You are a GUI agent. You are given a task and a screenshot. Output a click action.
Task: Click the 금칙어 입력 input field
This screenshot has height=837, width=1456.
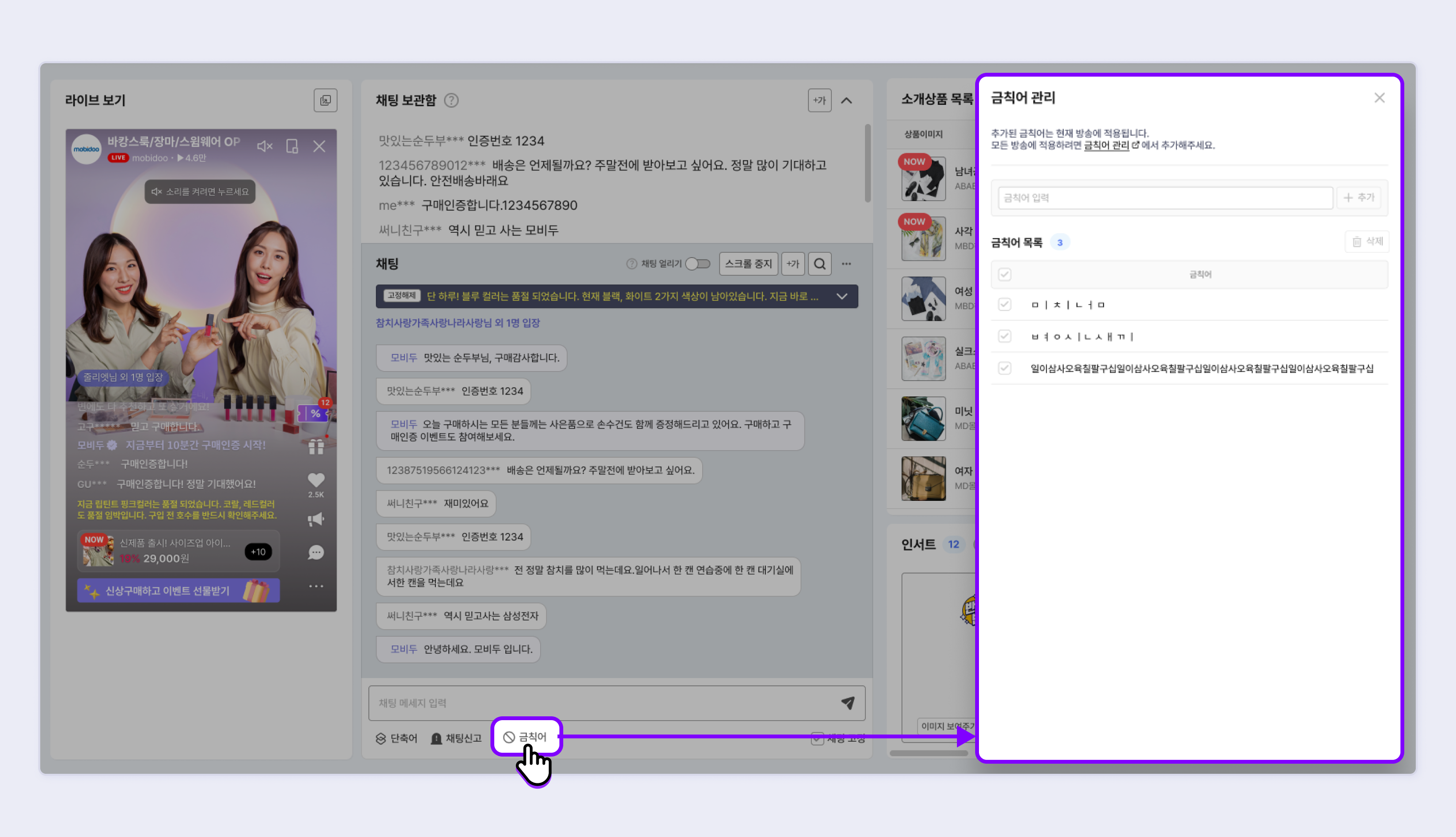(1165, 198)
